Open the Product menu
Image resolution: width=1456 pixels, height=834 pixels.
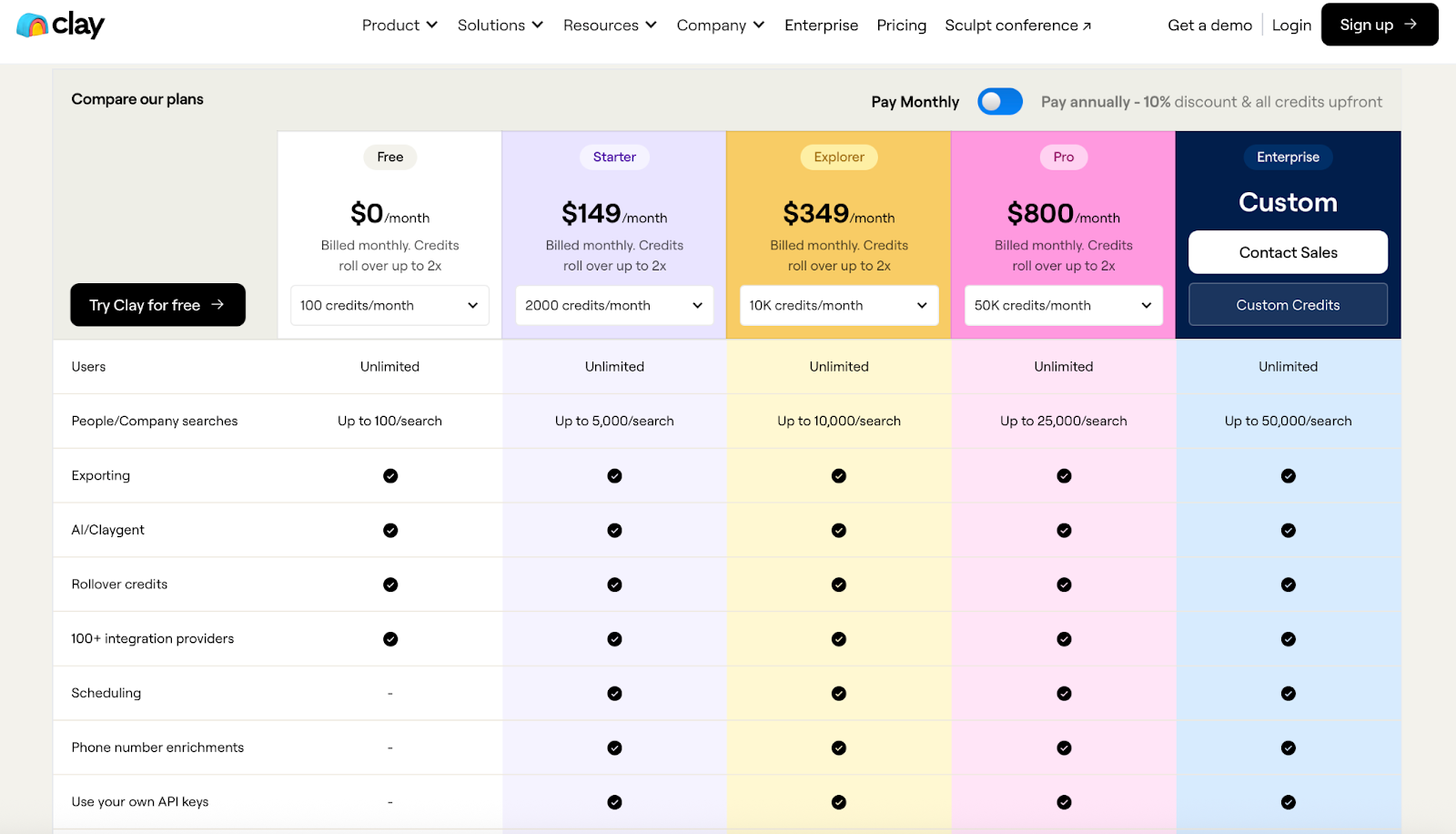(x=399, y=25)
